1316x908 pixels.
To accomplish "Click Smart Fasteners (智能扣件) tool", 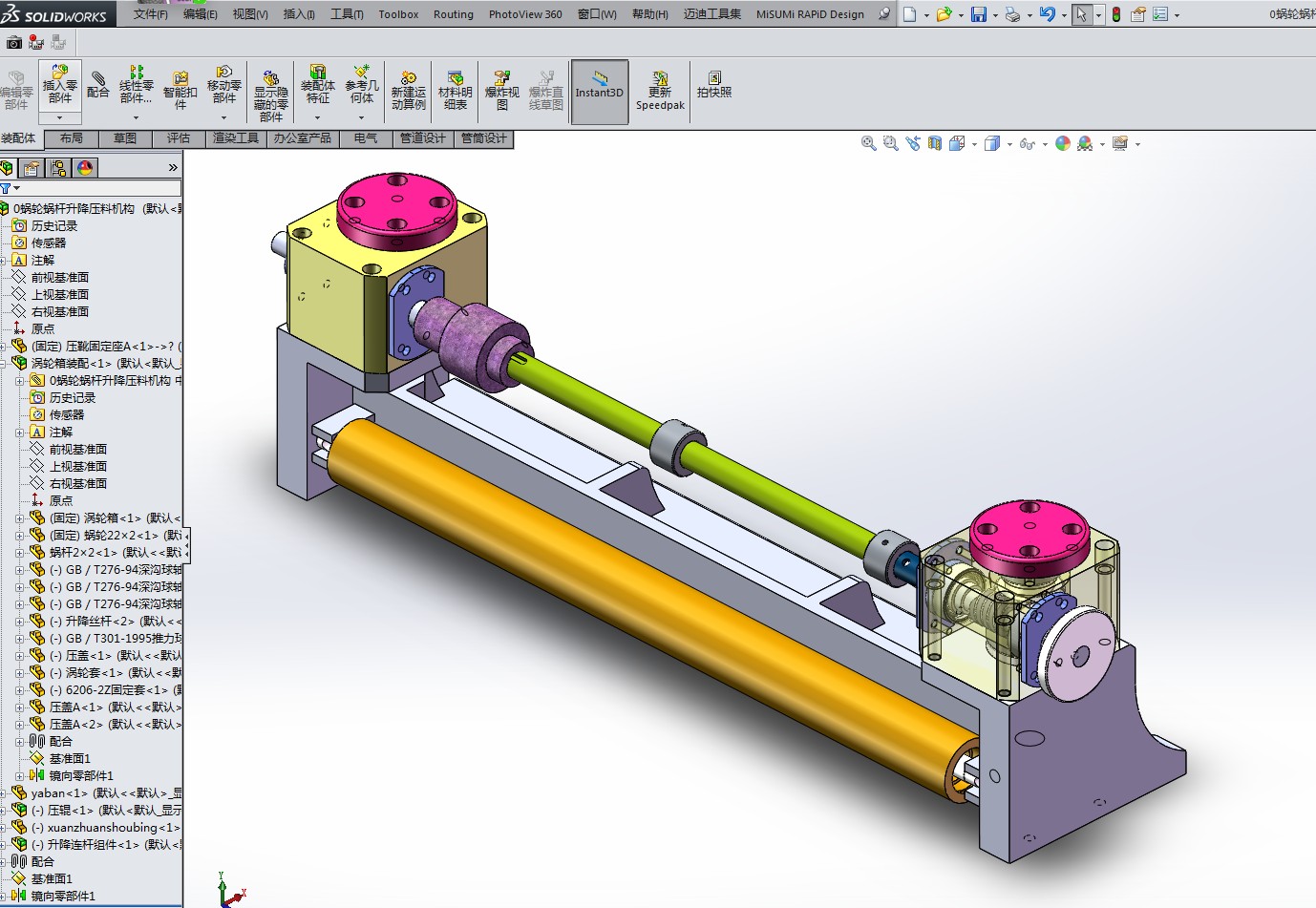I will [x=180, y=90].
